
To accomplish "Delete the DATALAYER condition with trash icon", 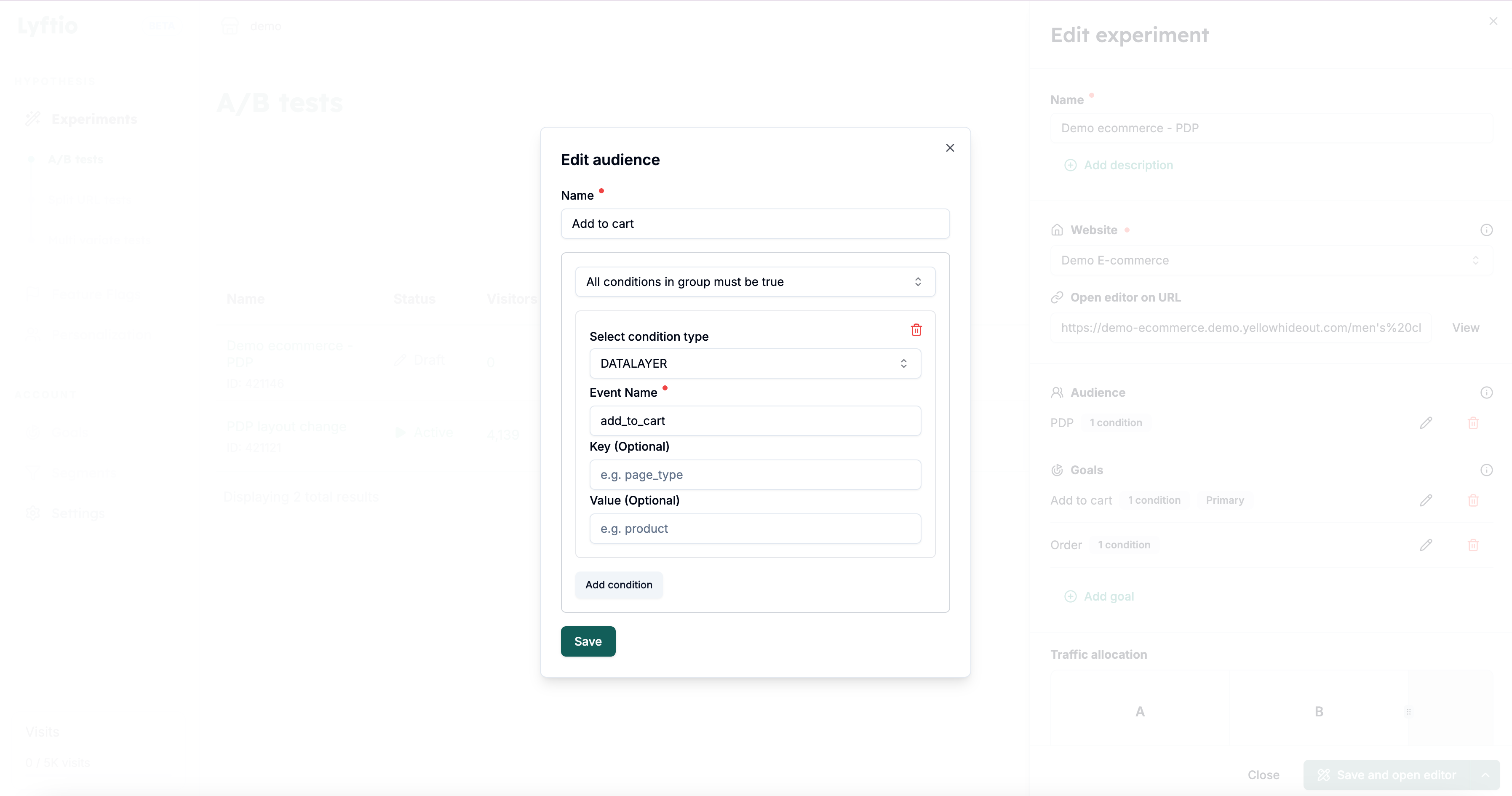I will pyautogui.click(x=916, y=330).
